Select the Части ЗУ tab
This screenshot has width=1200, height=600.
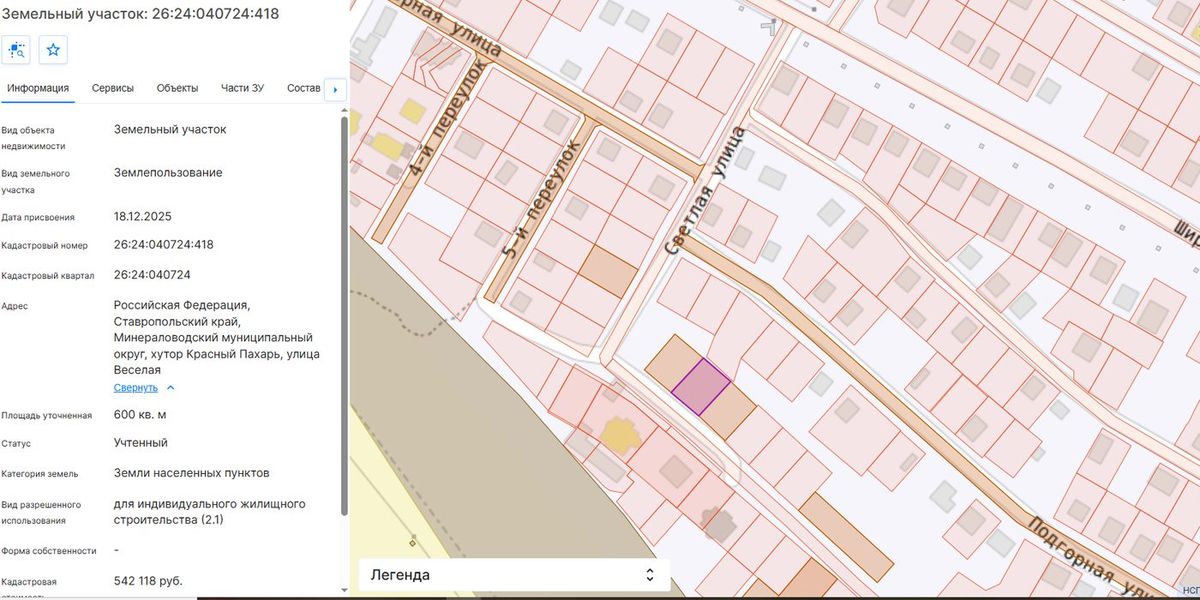pos(242,88)
